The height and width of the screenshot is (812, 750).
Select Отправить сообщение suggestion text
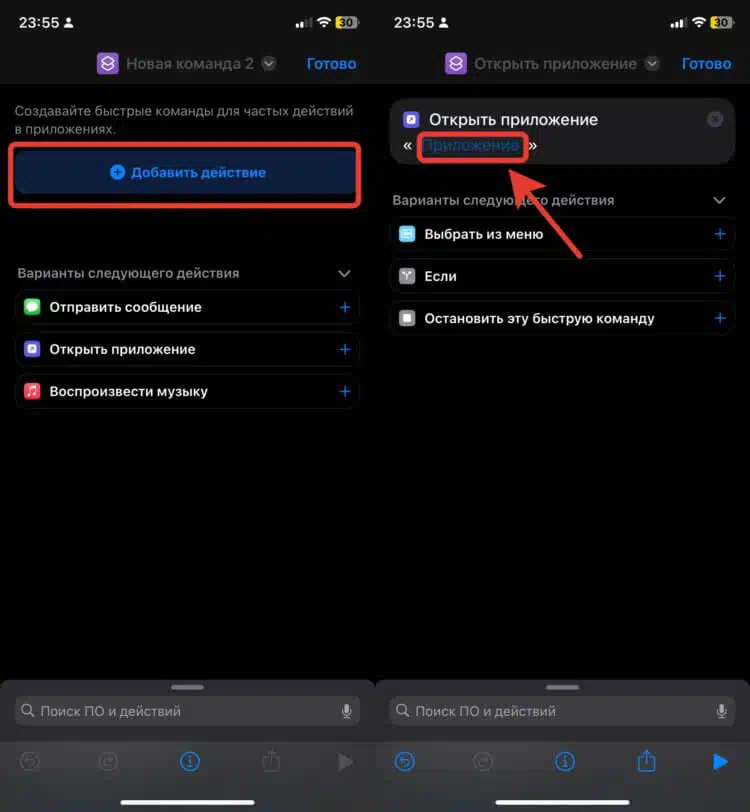point(125,307)
